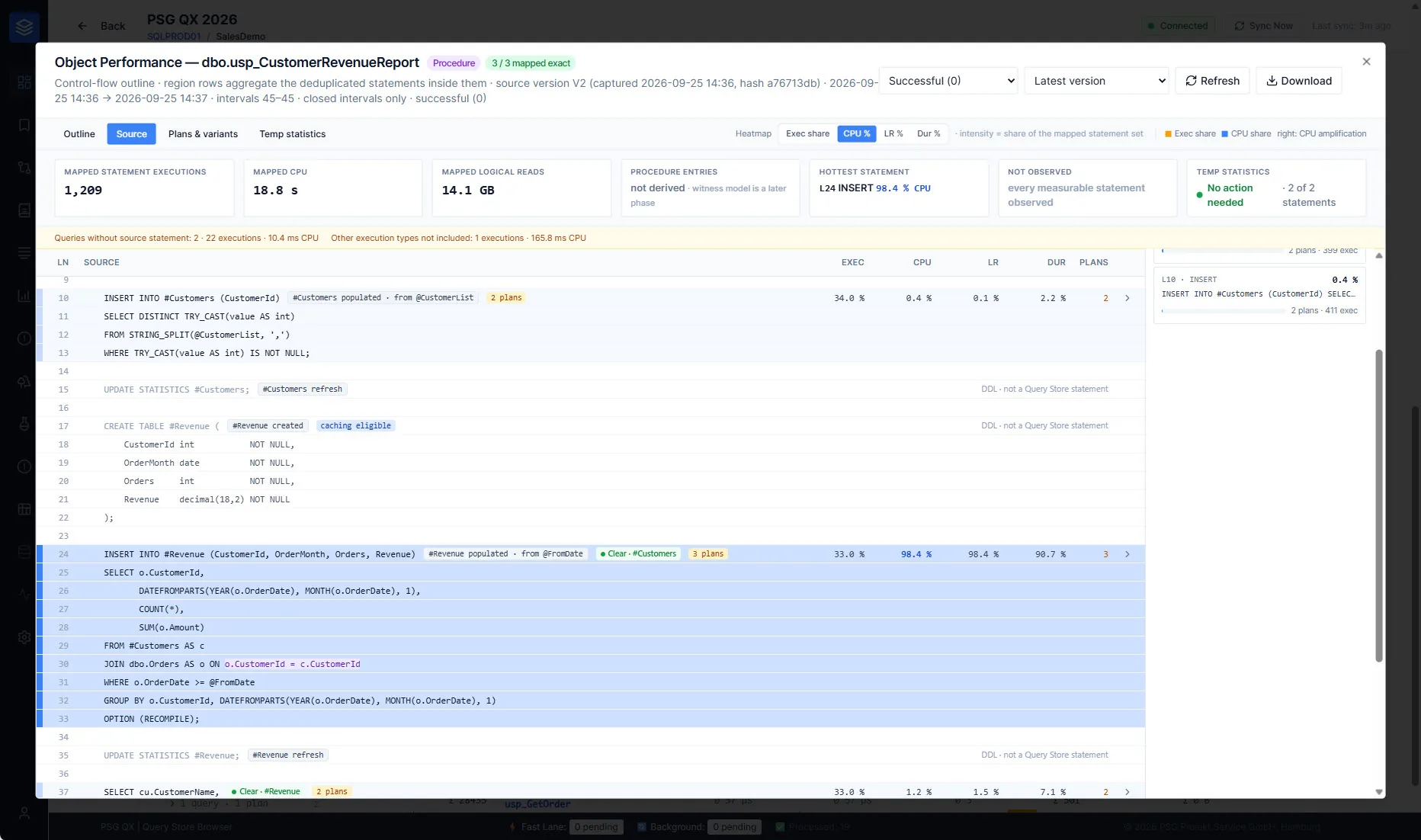
Task: Open the Temp statistics tab
Action: coord(293,134)
